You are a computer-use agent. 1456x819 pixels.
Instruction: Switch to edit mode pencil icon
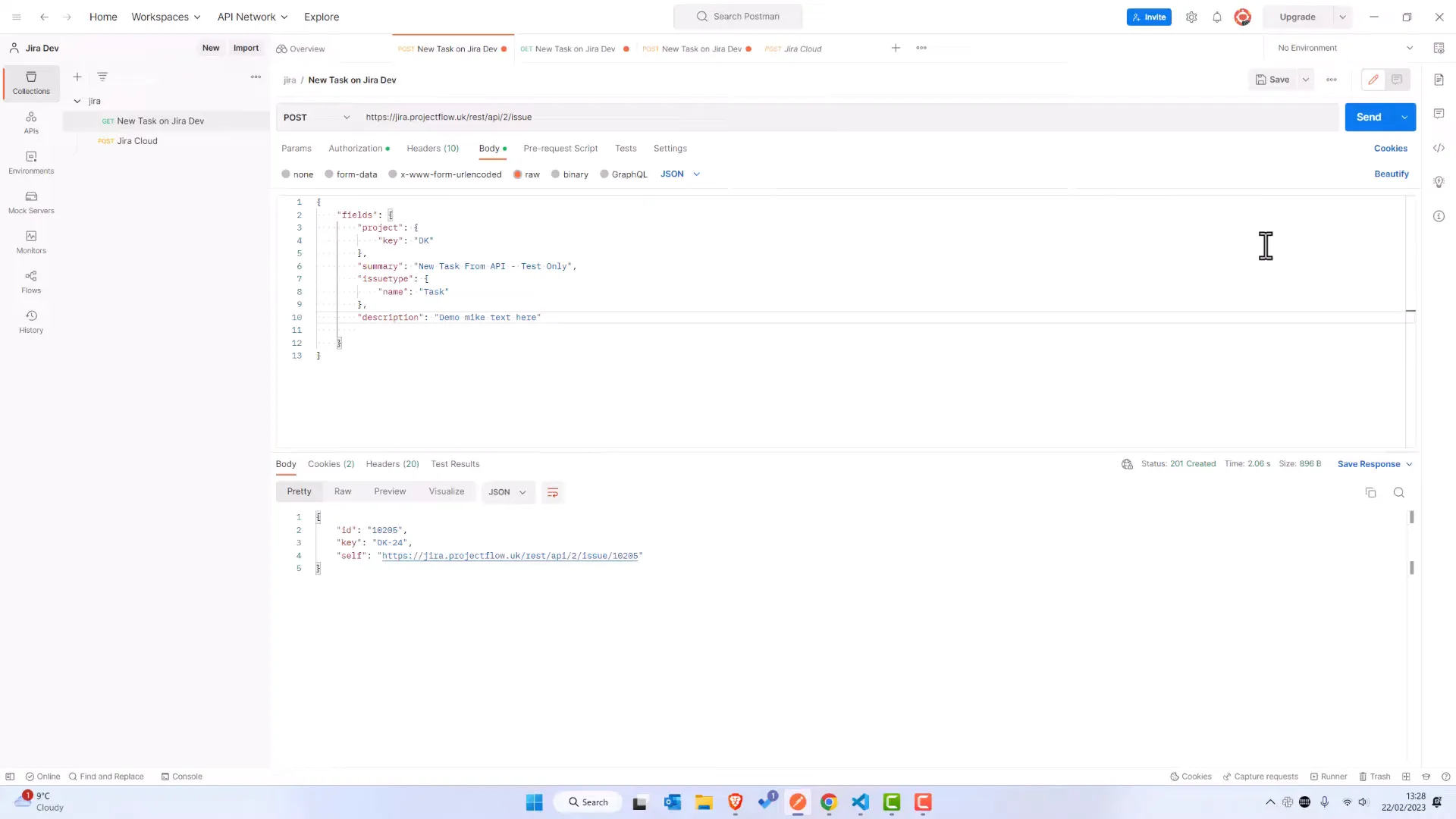(1373, 80)
